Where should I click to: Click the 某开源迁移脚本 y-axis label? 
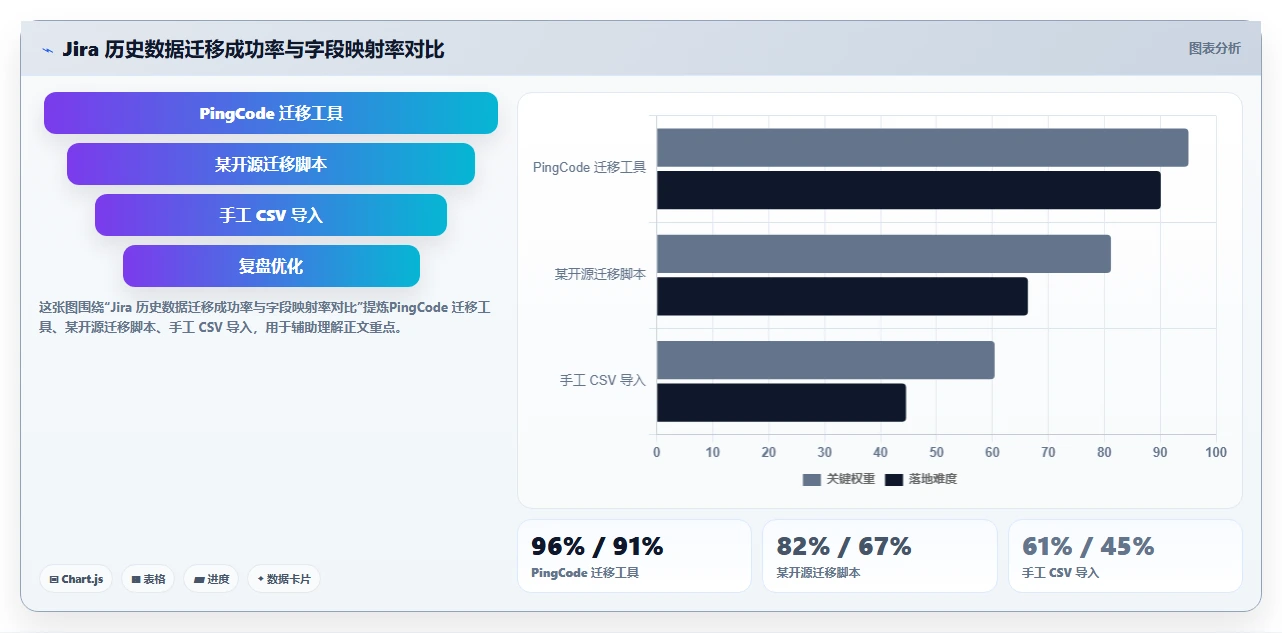coord(600,274)
